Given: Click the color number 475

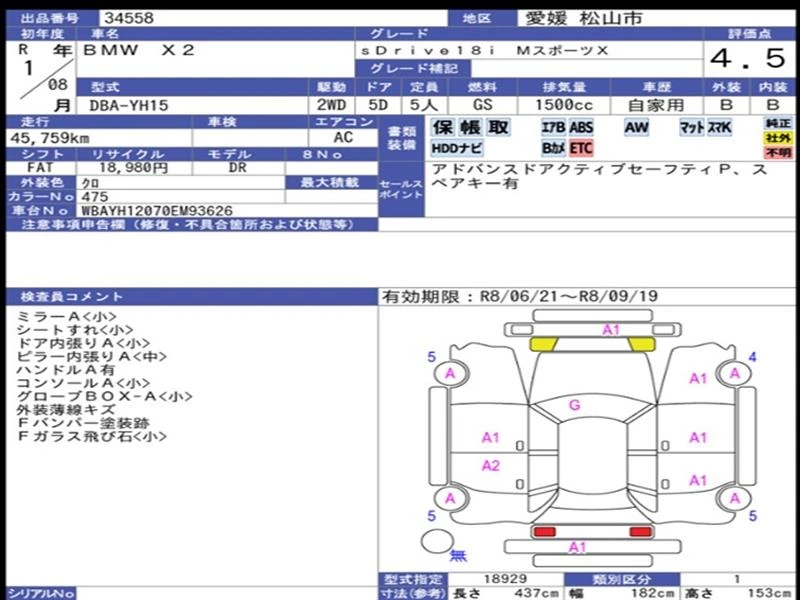Looking at the screenshot, I should 95,196.
